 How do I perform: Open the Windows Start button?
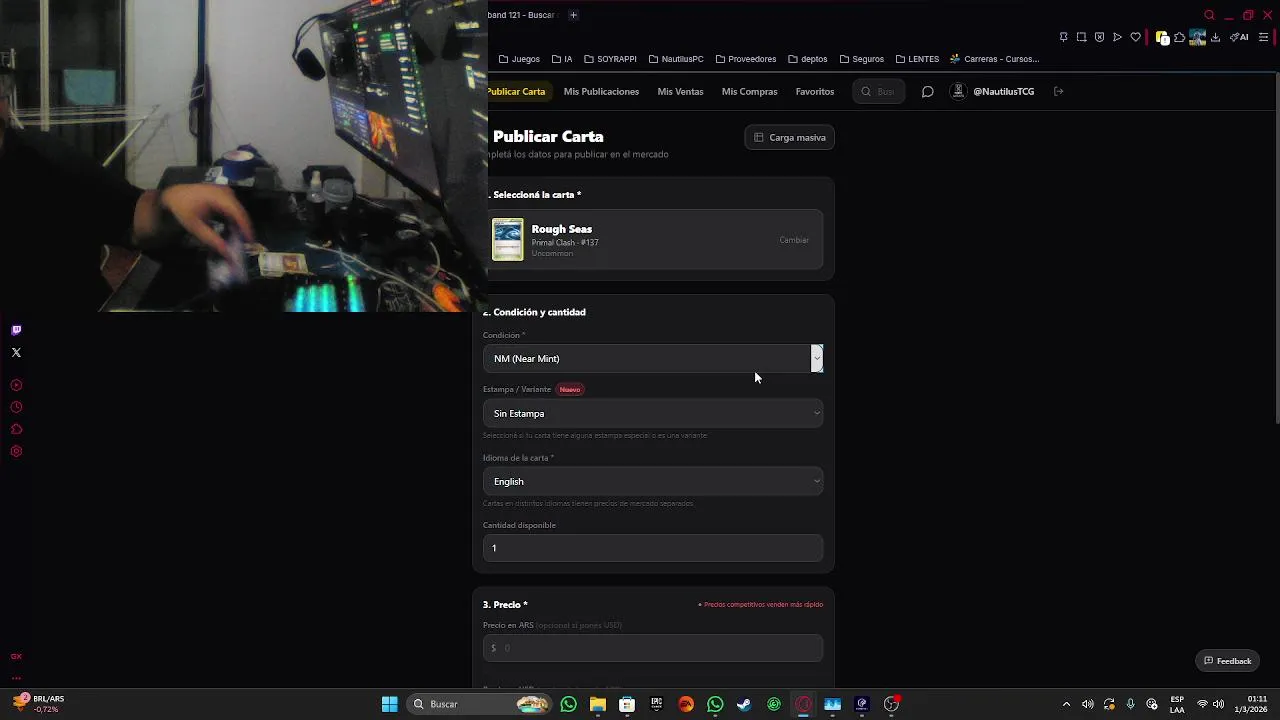tap(389, 704)
